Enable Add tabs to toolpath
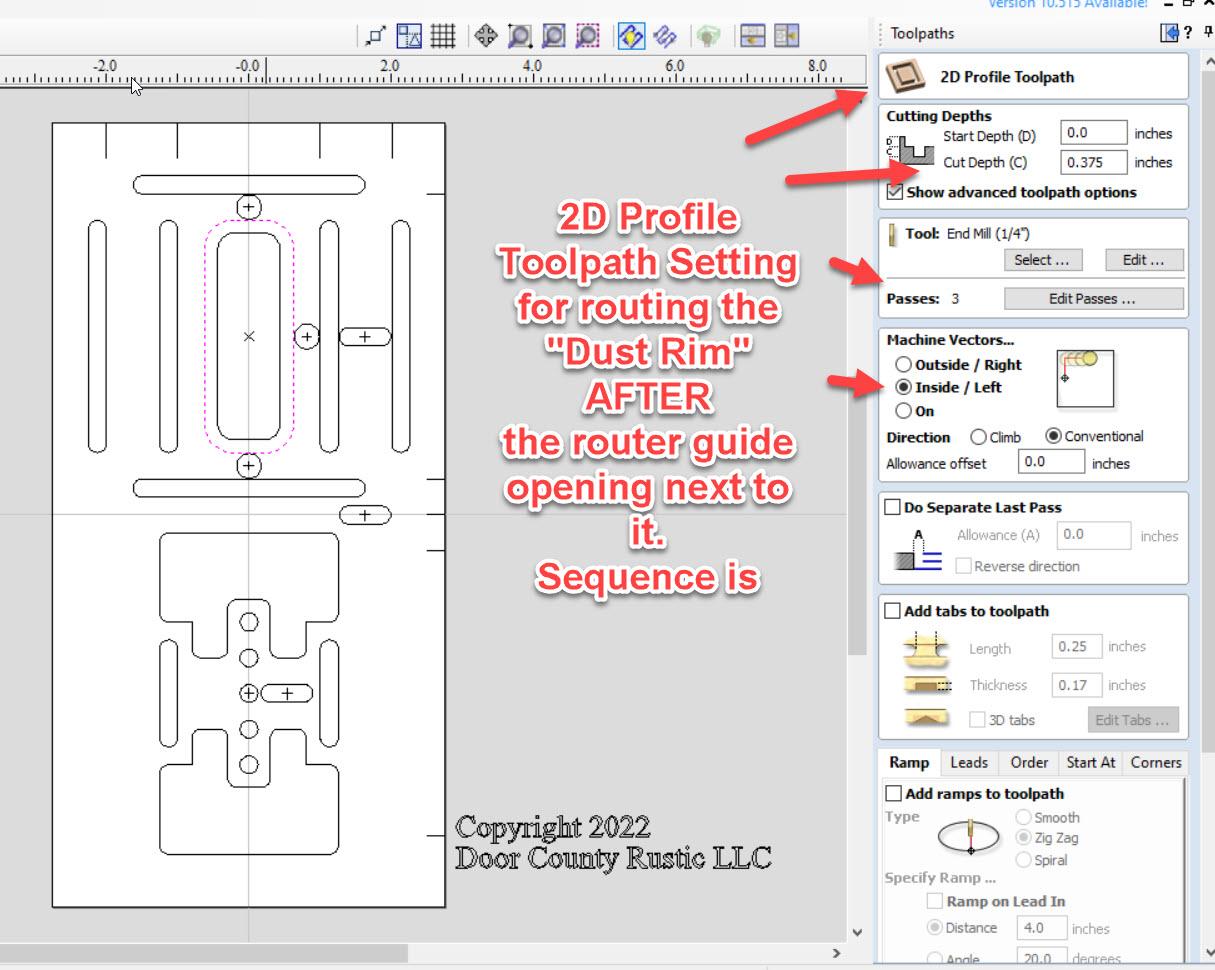1215x970 pixels. [892, 611]
